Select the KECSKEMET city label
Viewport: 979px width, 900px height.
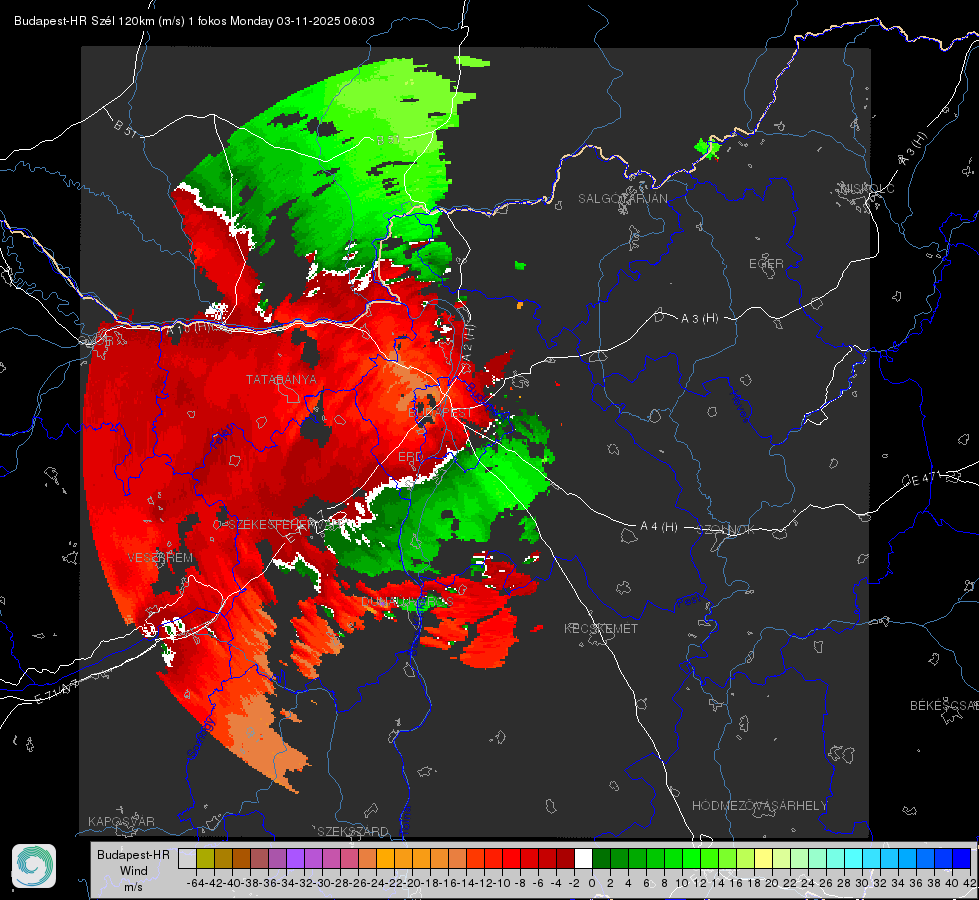click(601, 628)
